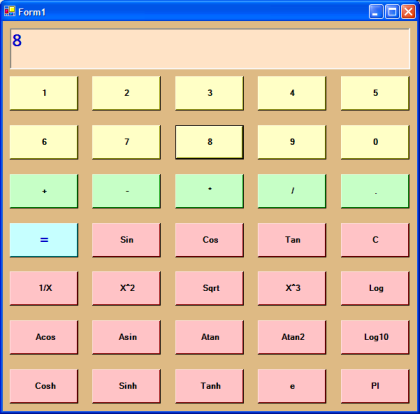This screenshot has height=414, width=420.
Task: Click the Atan2 button
Action: click(292, 337)
